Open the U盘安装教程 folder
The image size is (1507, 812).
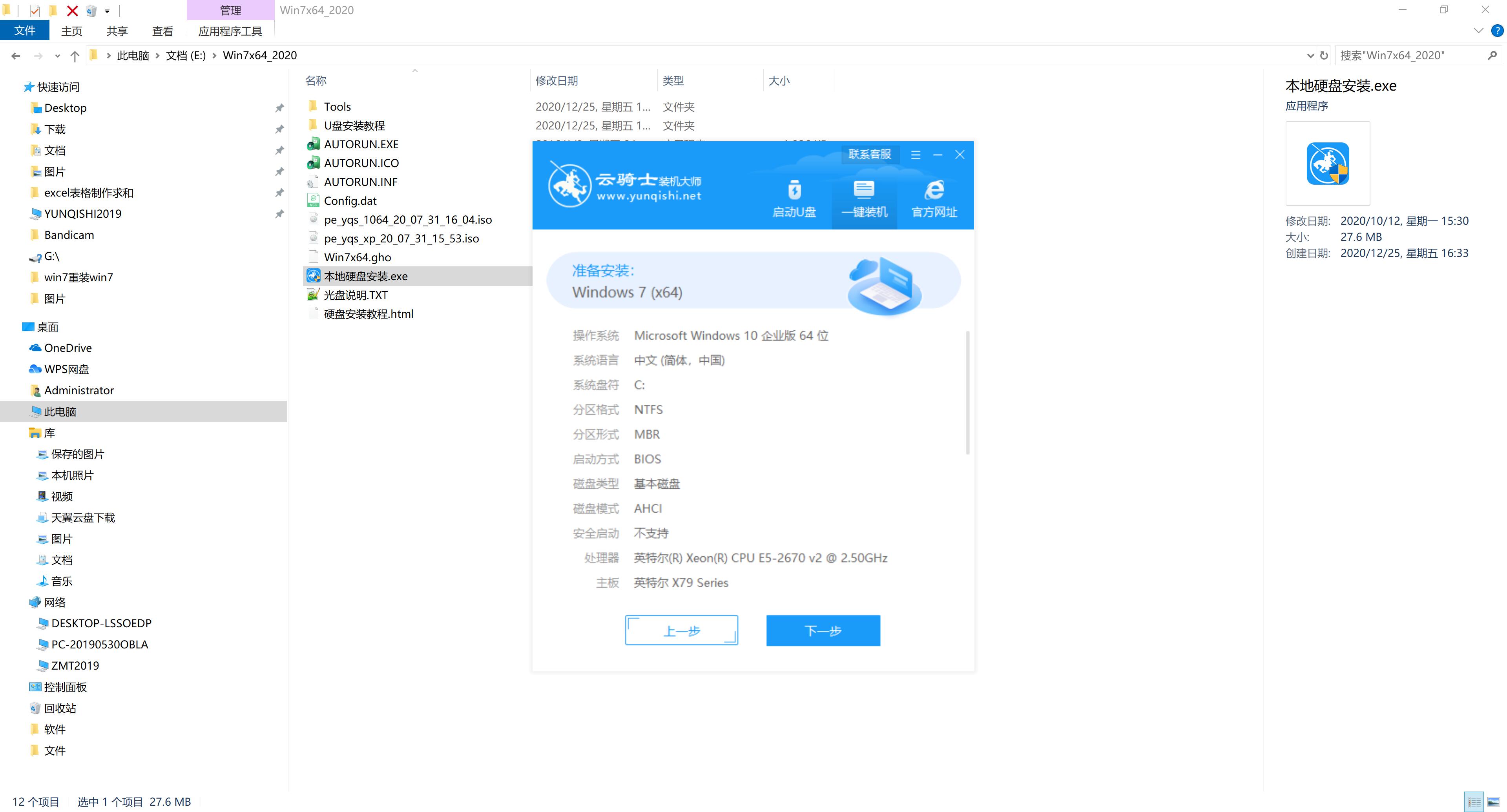coord(356,125)
